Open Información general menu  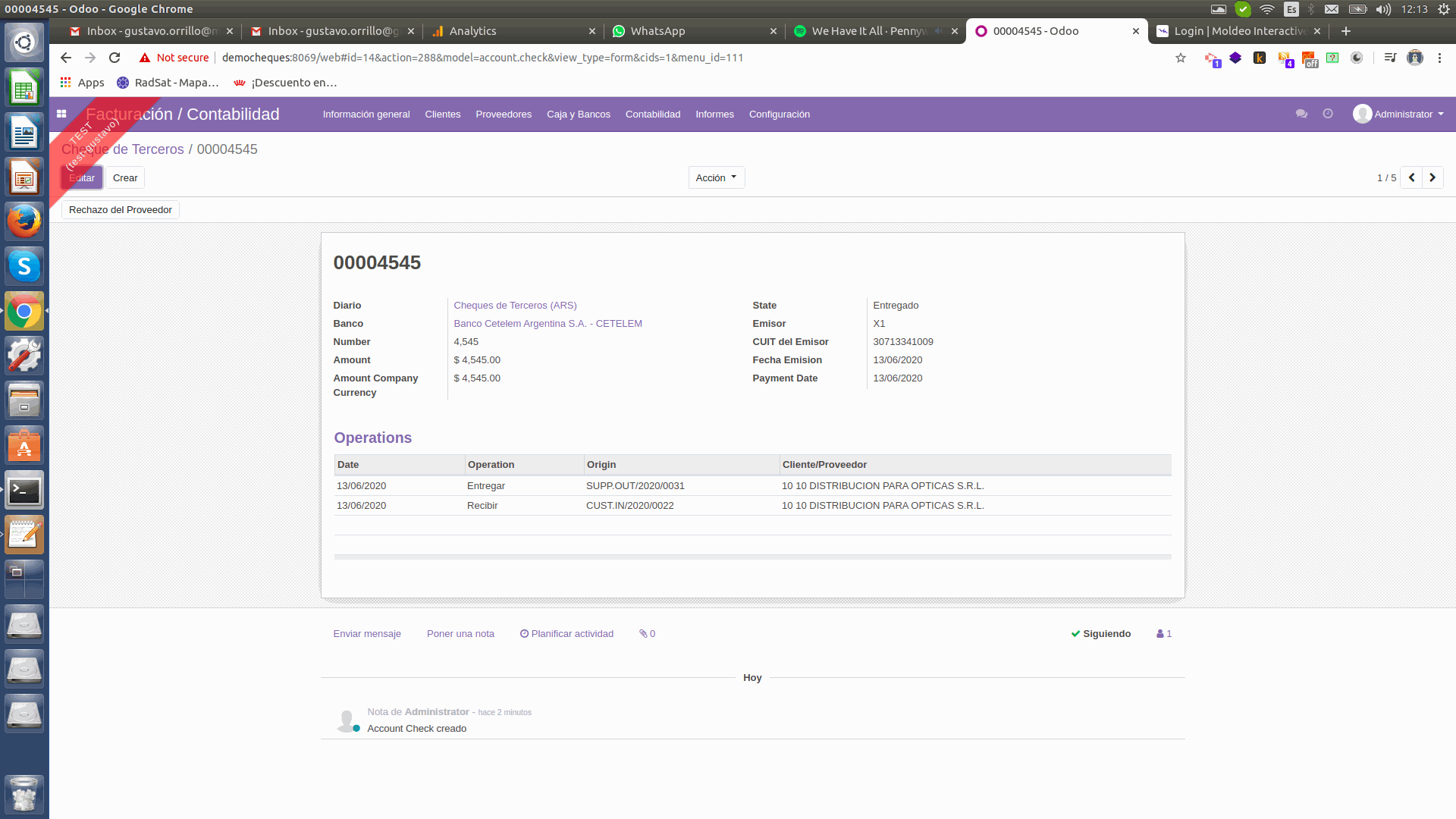pos(366,115)
